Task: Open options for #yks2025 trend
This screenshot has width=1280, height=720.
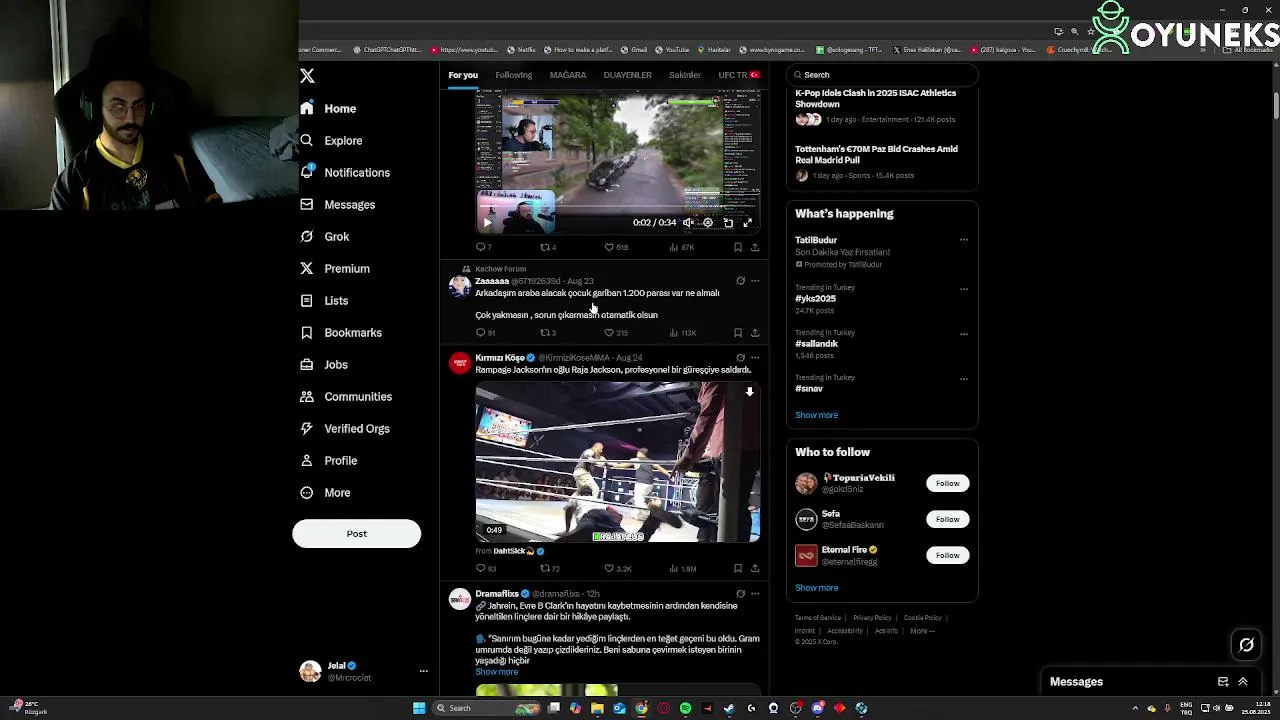Action: click(x=964, y=288)
